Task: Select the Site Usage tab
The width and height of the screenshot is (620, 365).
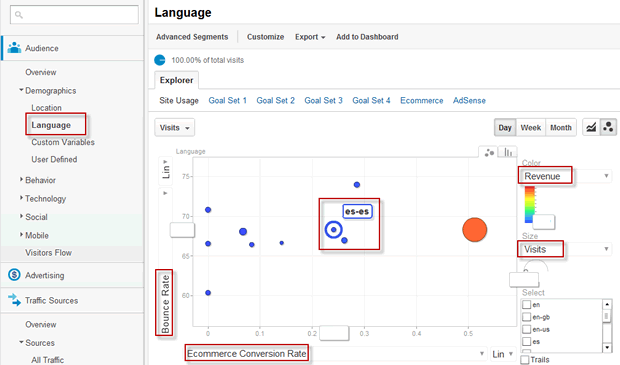Action: [x=179, y=100]
